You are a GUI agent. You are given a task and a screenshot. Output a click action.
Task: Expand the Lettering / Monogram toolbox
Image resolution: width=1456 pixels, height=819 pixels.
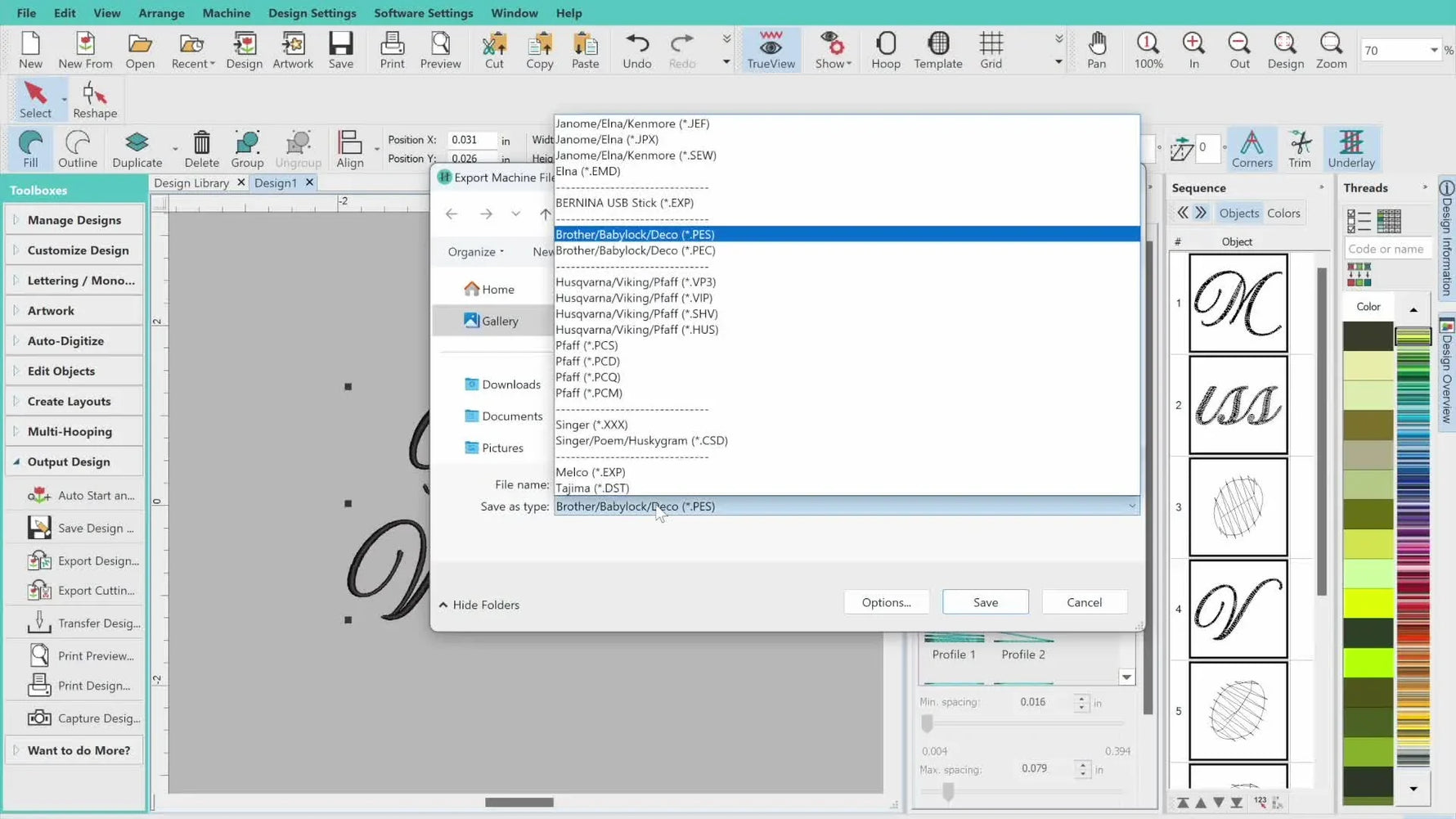coord(74,280)
